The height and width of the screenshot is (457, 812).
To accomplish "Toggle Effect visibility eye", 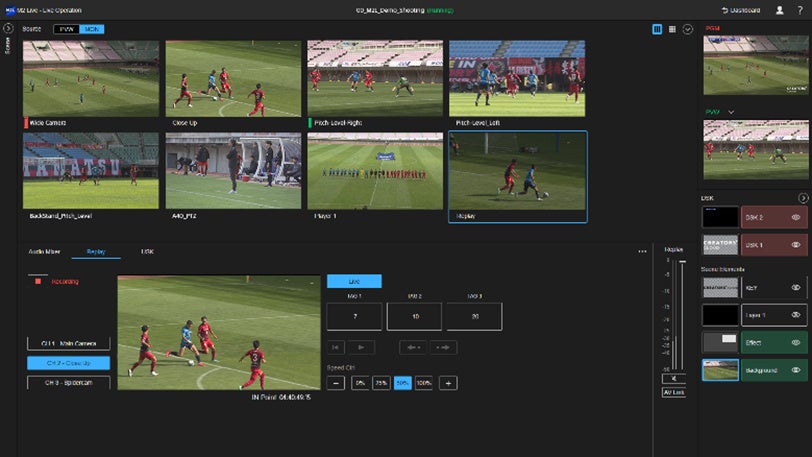I will click(796, 342).
